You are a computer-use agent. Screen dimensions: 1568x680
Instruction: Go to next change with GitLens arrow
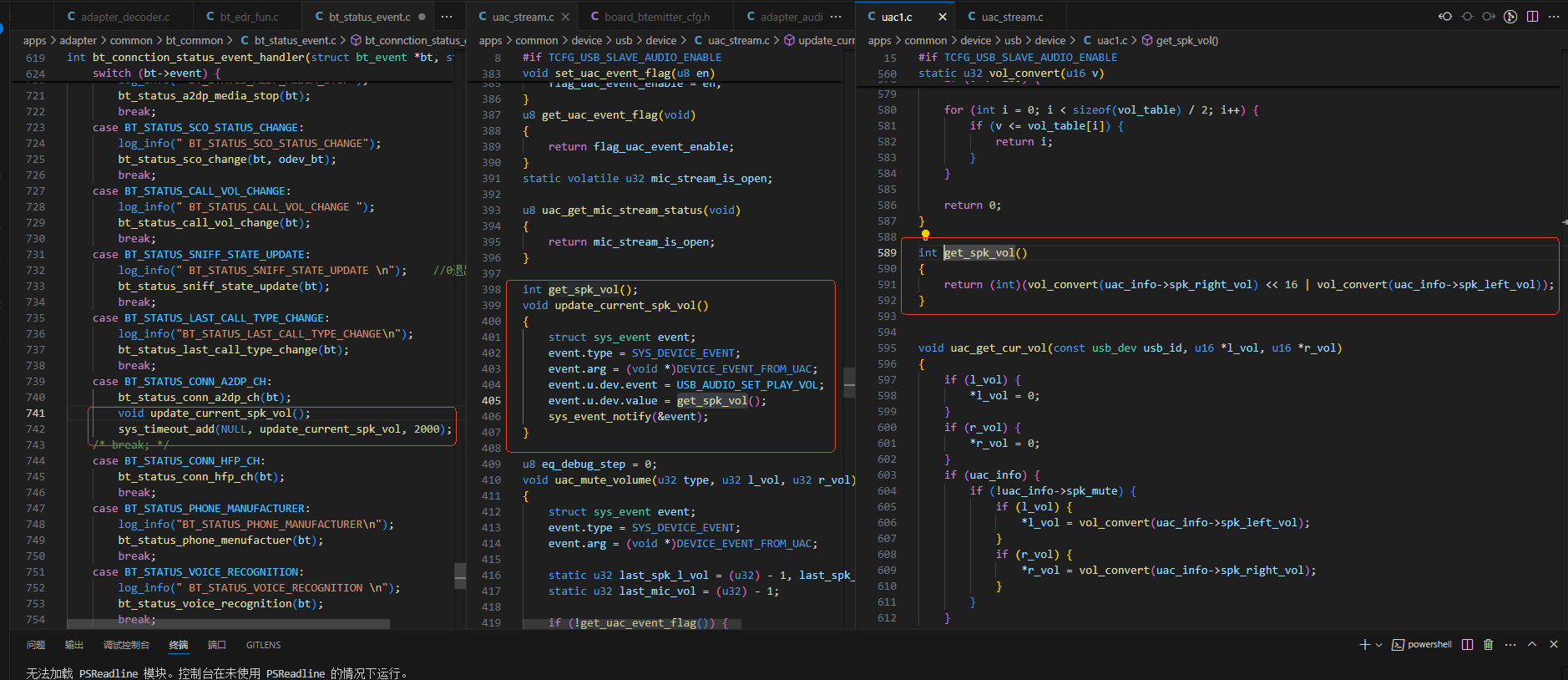point(1489,17)
